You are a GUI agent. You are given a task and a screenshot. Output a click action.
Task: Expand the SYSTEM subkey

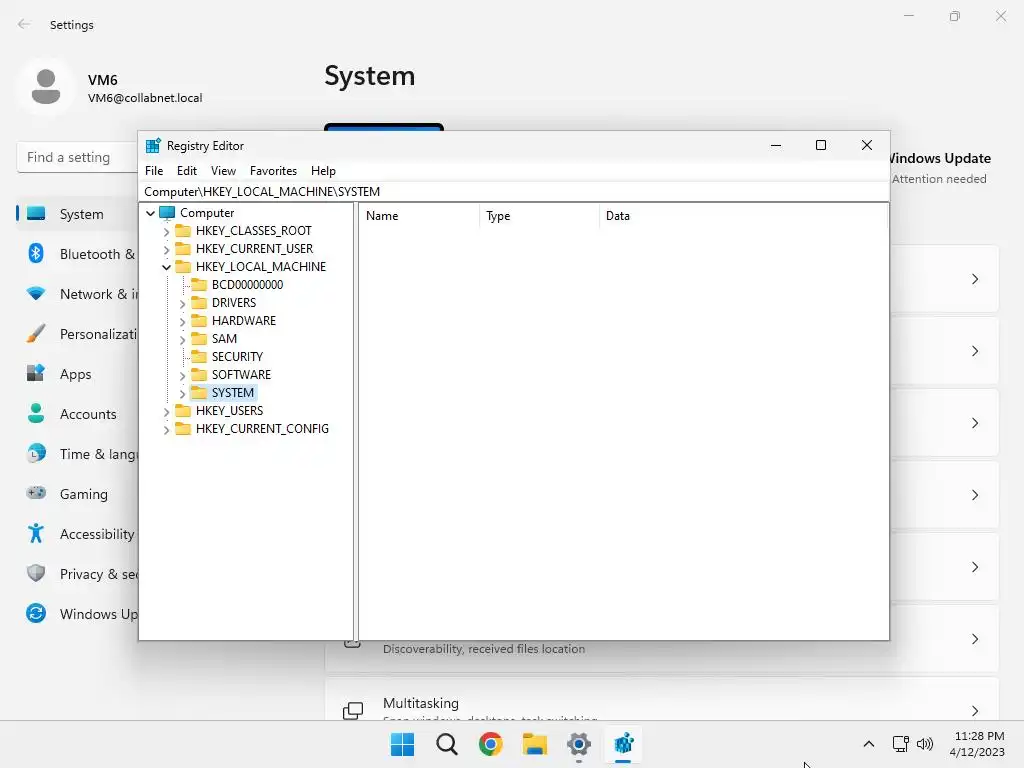point(182,393)
